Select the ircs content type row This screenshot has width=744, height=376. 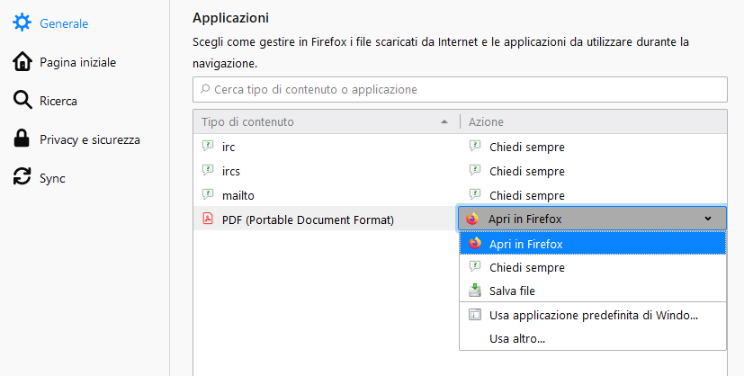(326, 171)
